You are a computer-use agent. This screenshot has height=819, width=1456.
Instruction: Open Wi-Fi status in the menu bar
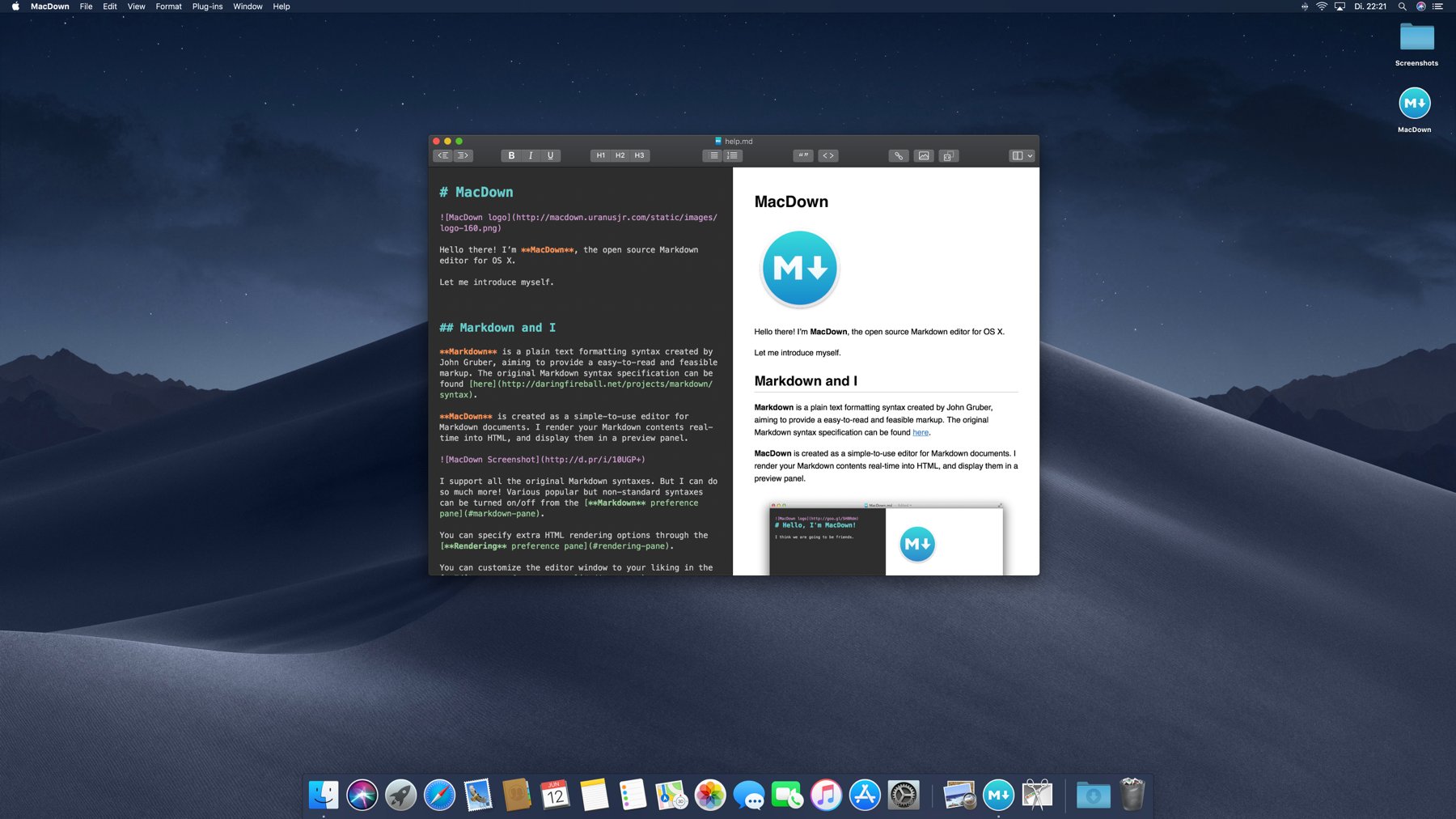click(x=1322, y=6)
